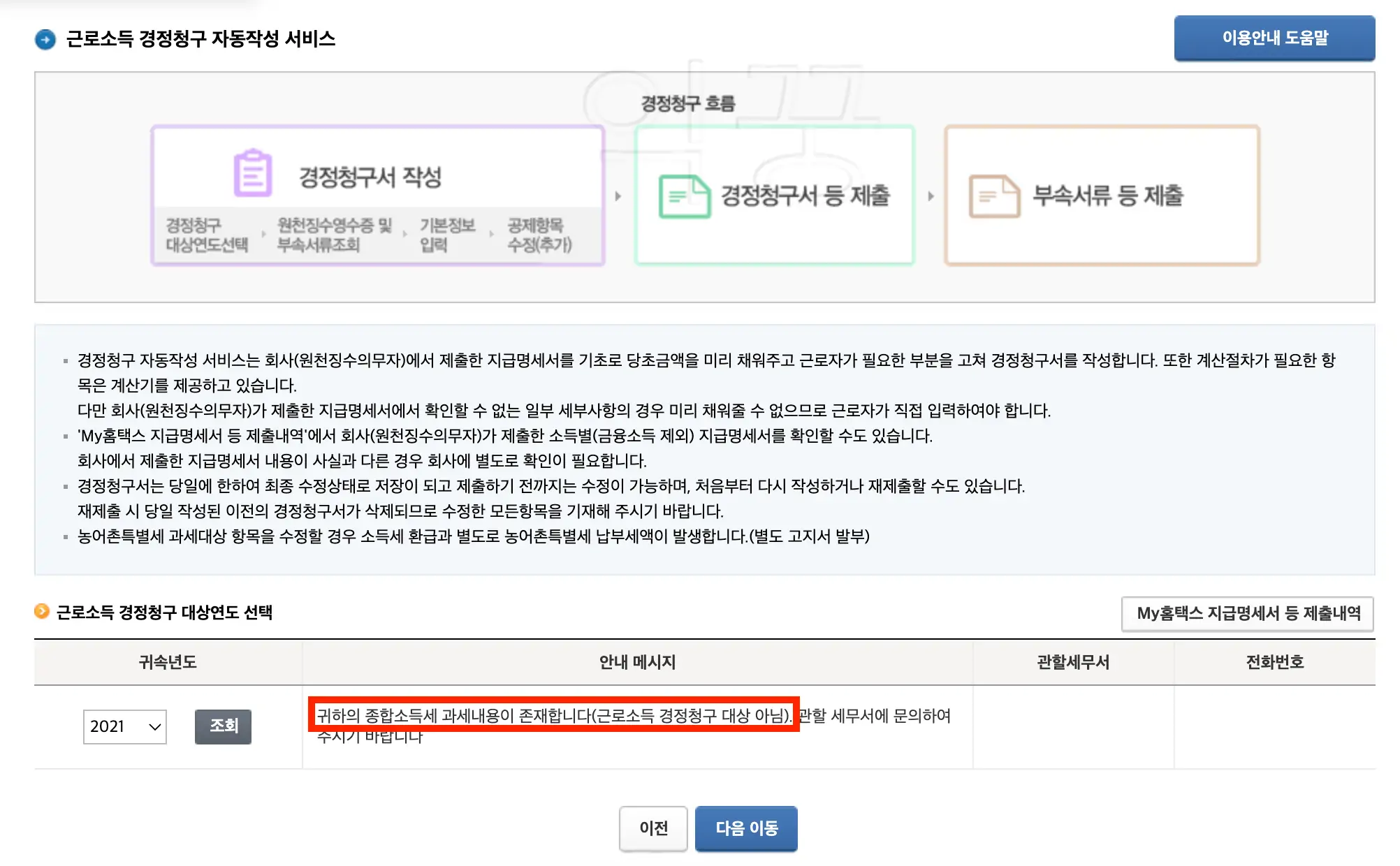Go back using the 이전 button

pos(653,828)
